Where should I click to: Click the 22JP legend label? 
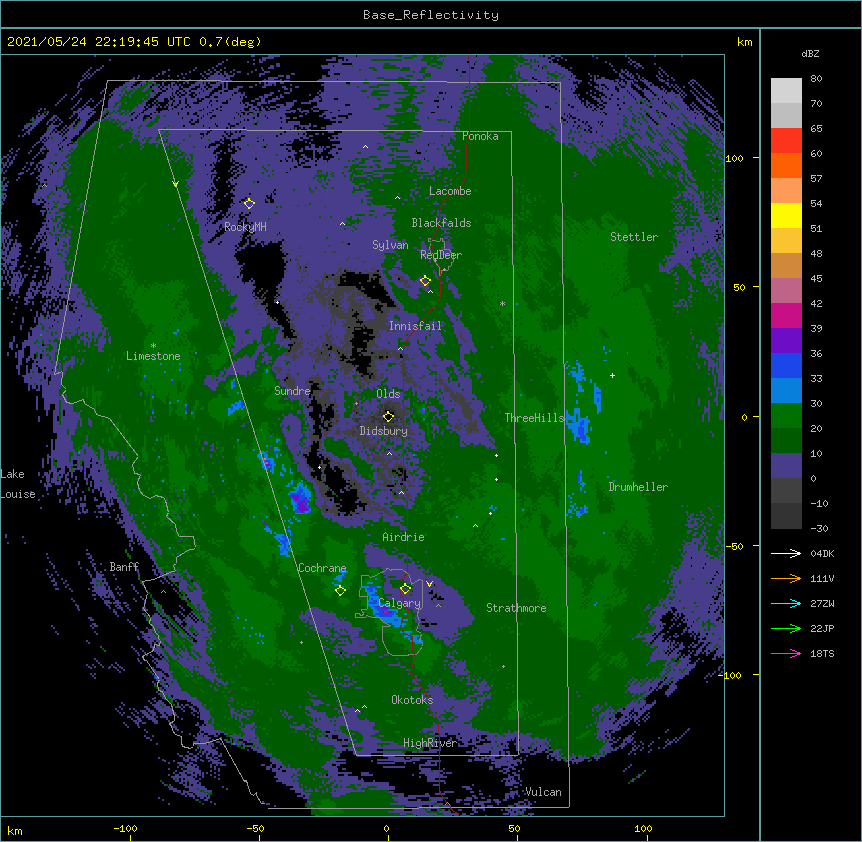pyautogui.click(x=822, y=628)
